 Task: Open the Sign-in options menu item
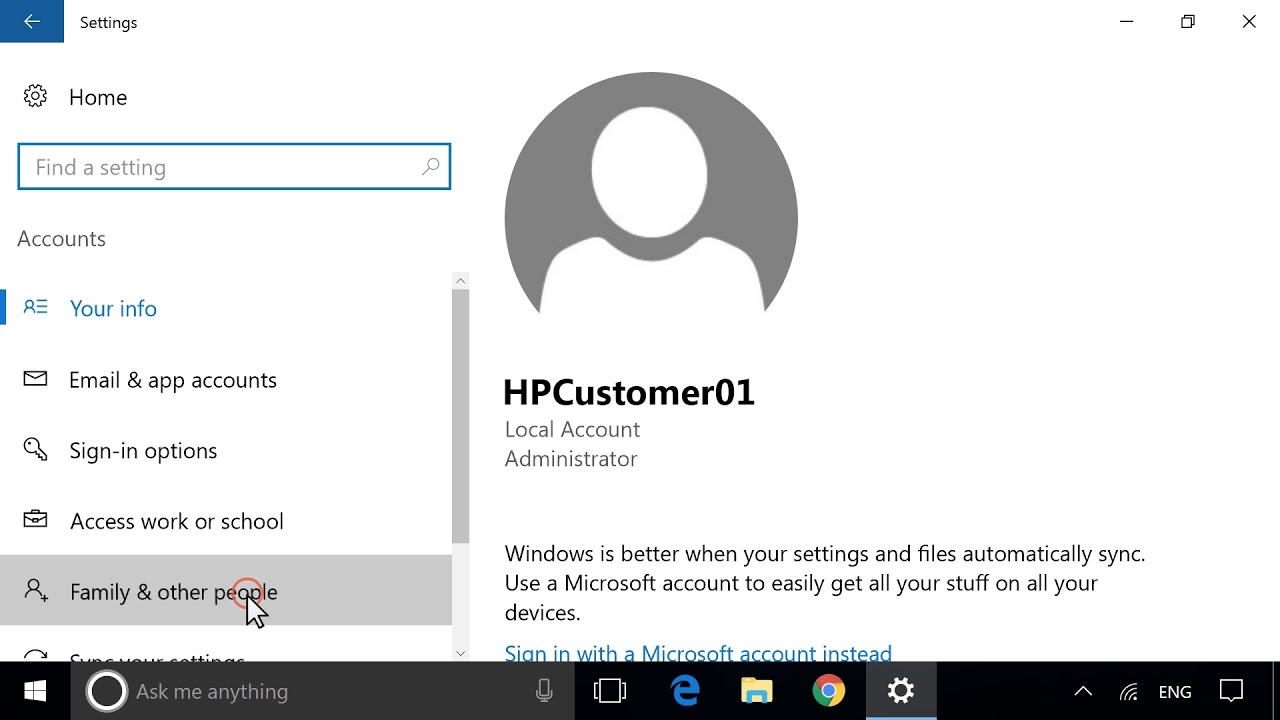226,450
